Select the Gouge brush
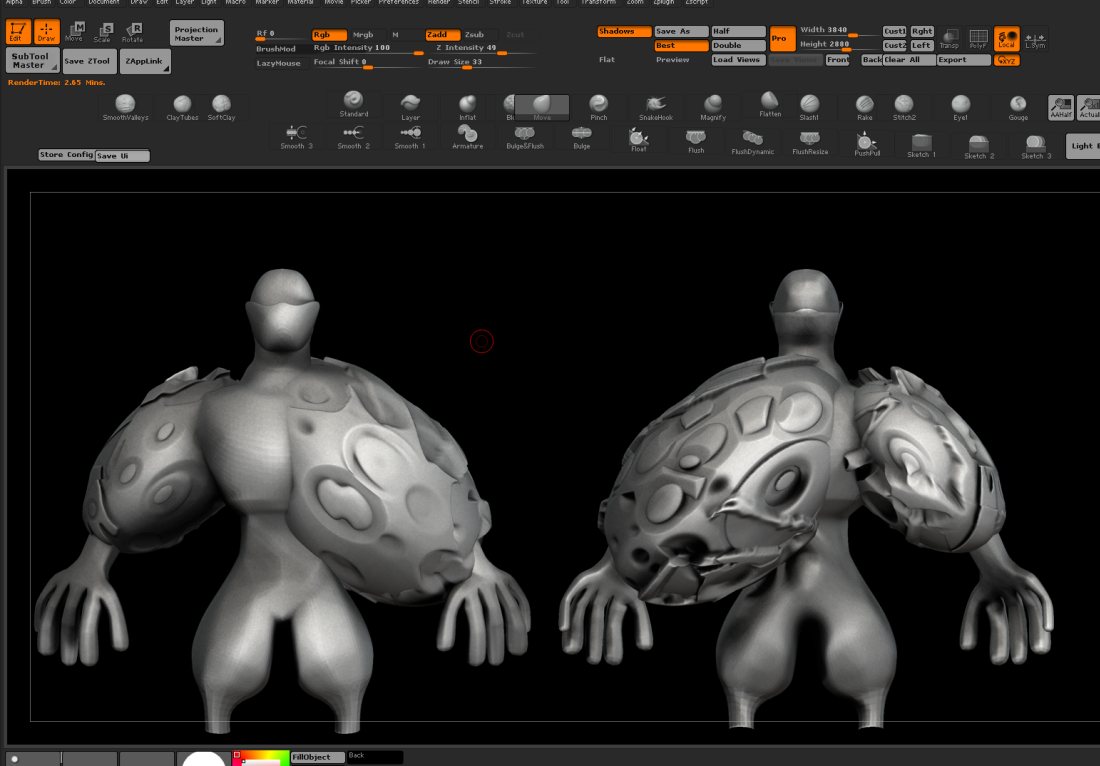The image size is (1100, 766). [1018, 107]
